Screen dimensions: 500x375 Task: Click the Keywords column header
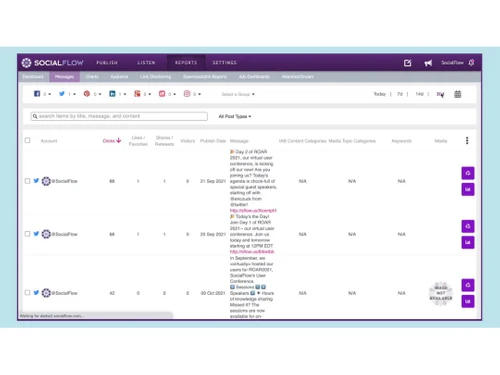[x=401, y=141]
